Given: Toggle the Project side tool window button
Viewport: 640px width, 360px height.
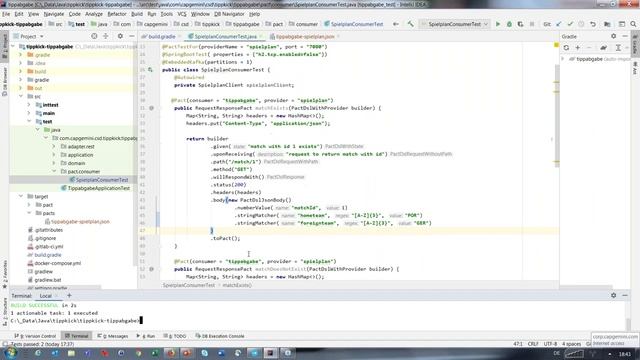Looking at the screenshot, I should [4, 47].
